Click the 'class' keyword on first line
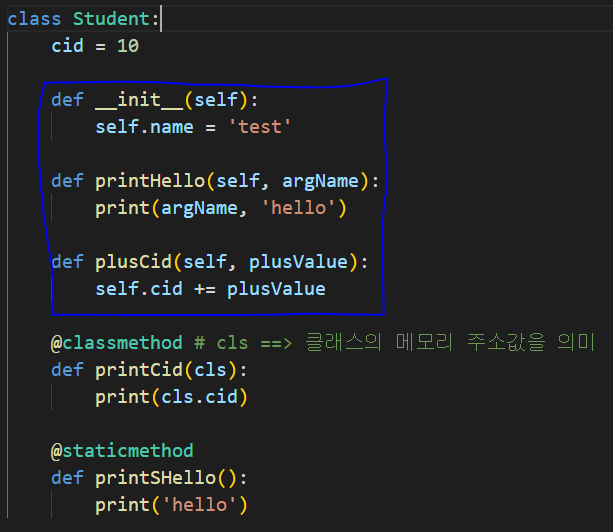Screen dimensions: 613x532 [34, 19]
